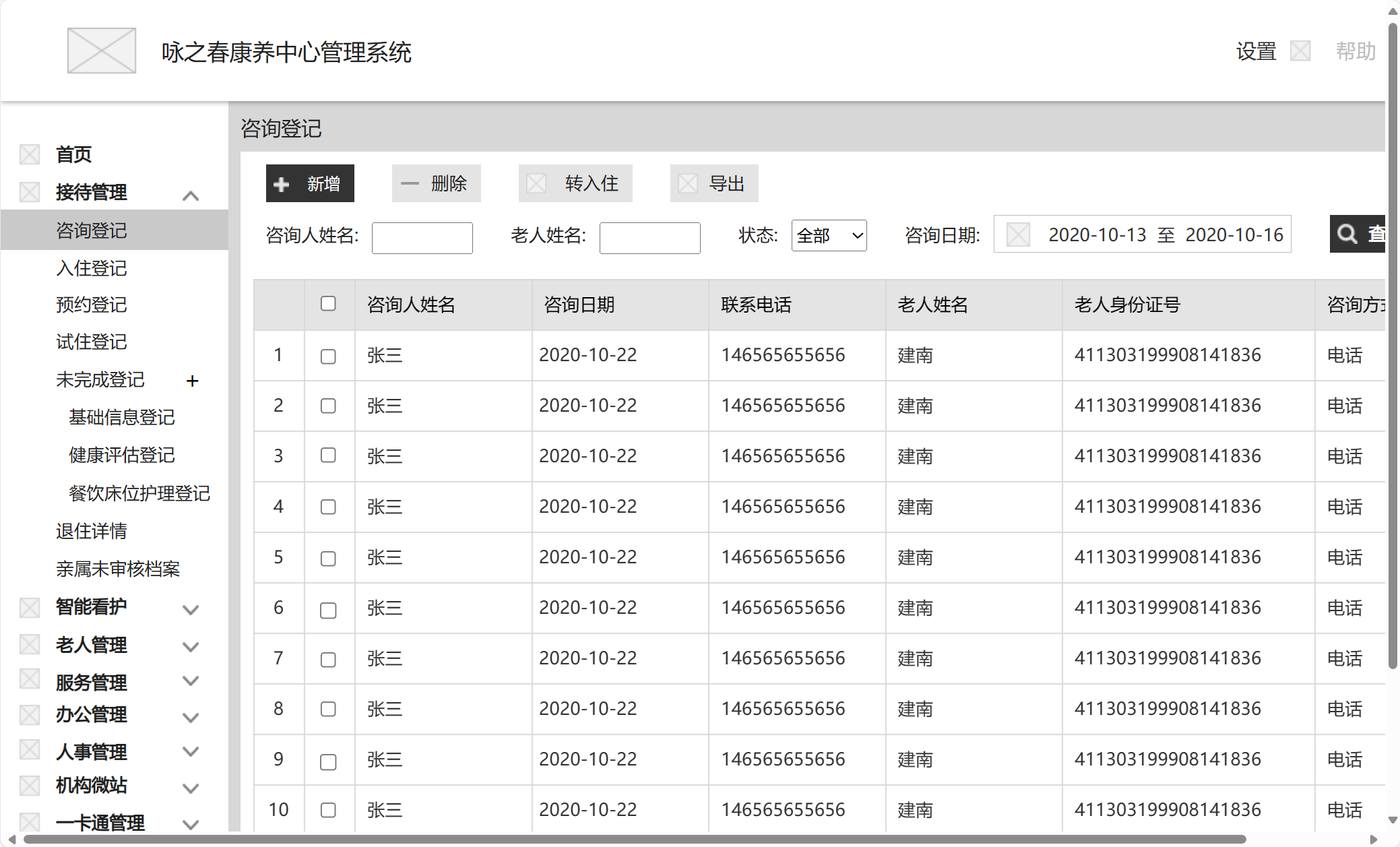Expand the 人事管理 menu chevron
The height and width of the screenshot is (847, 1400).
tap(191, 751)
